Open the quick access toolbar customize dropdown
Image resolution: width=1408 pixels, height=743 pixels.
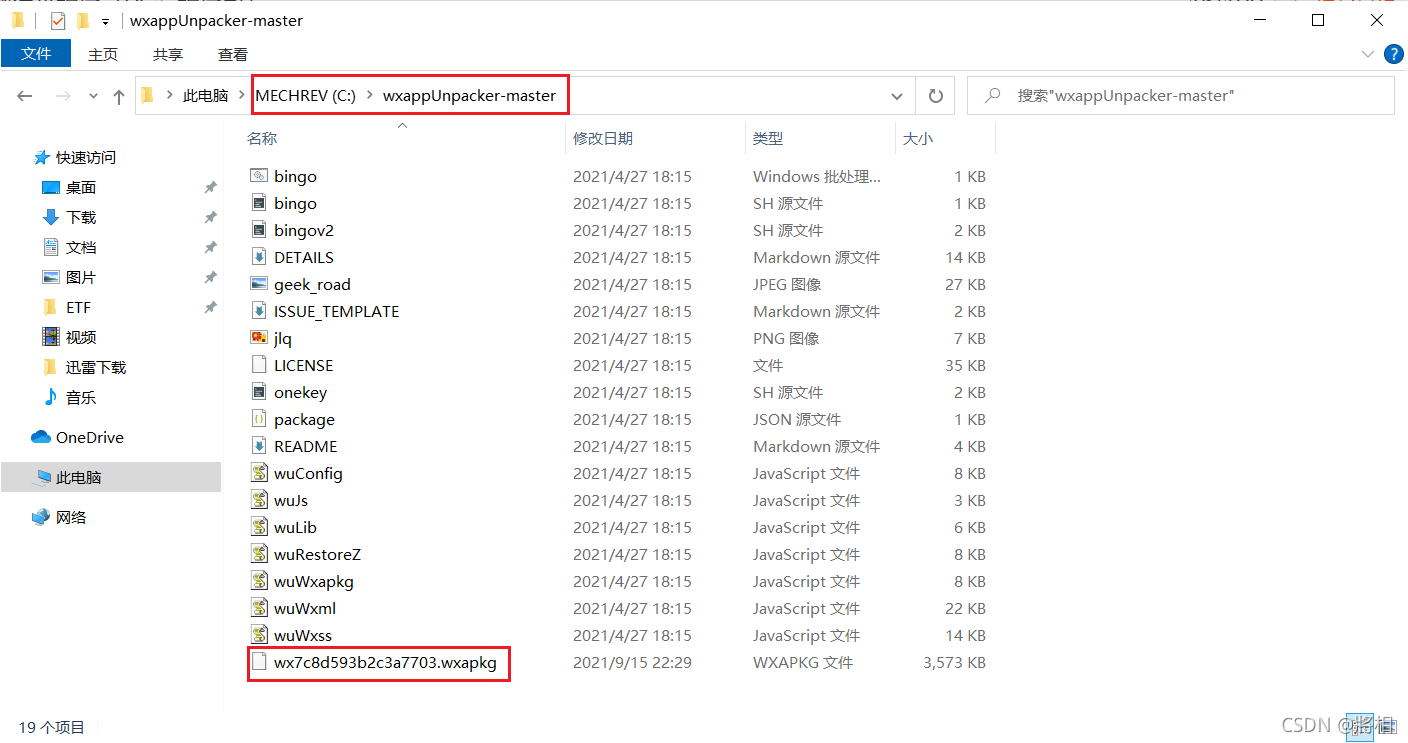(x=103, y=19)
